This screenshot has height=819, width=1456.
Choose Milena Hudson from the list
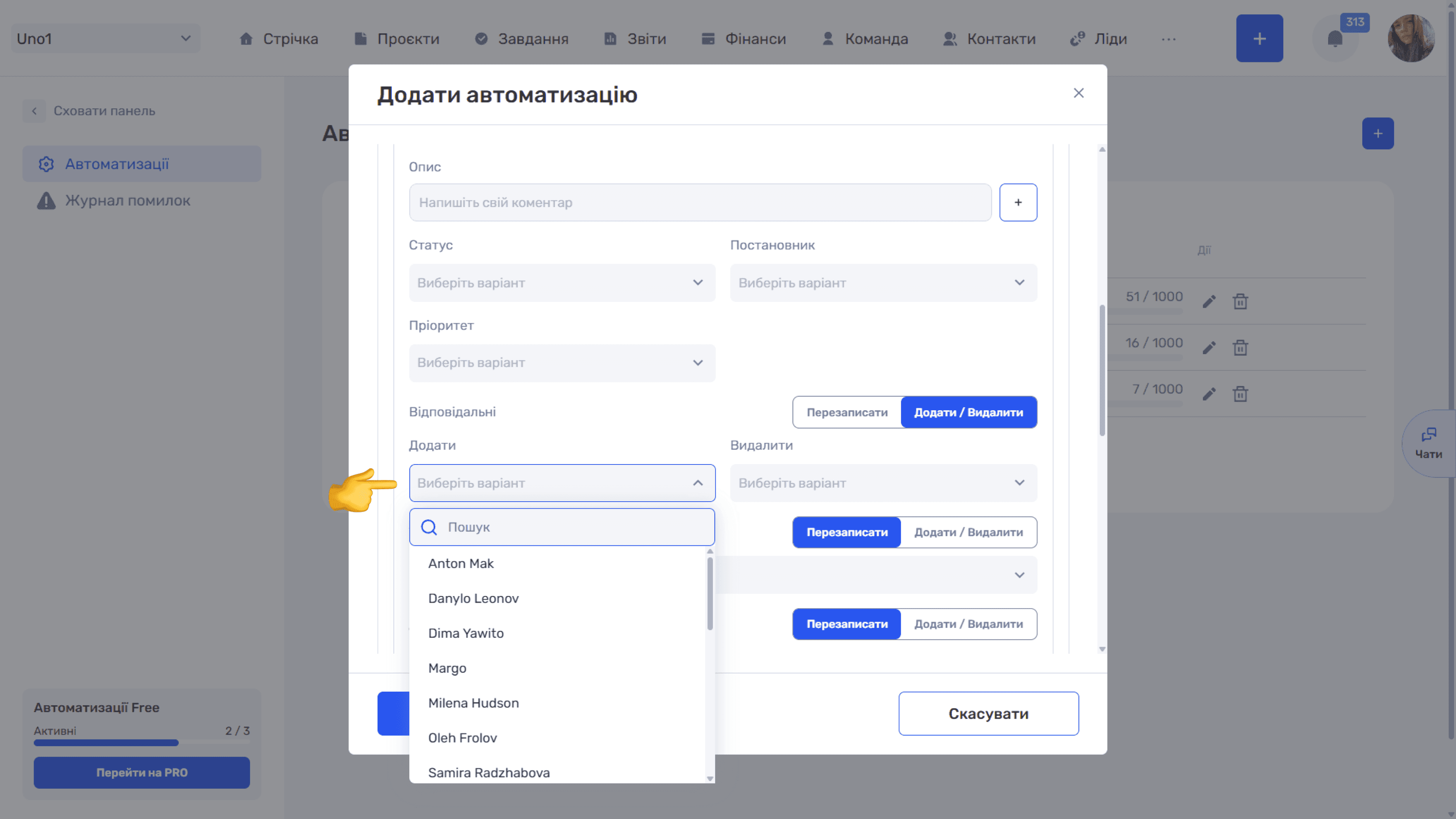pos(557,703)
